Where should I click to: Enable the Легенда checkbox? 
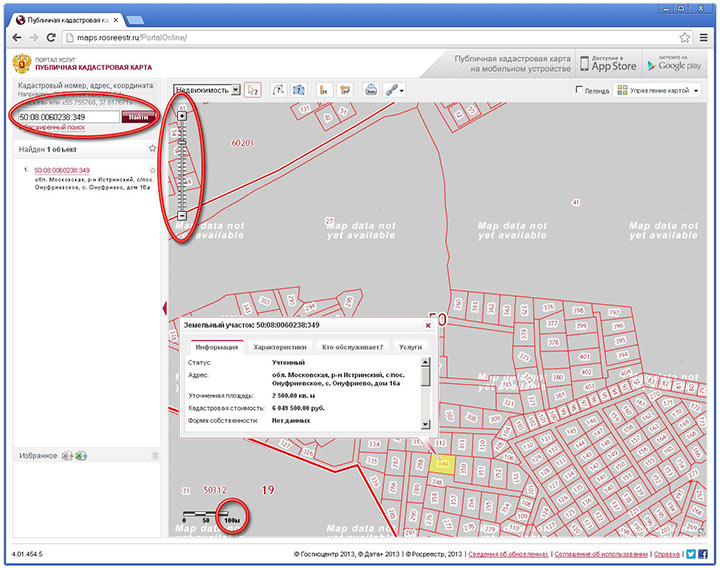point(580,90)
